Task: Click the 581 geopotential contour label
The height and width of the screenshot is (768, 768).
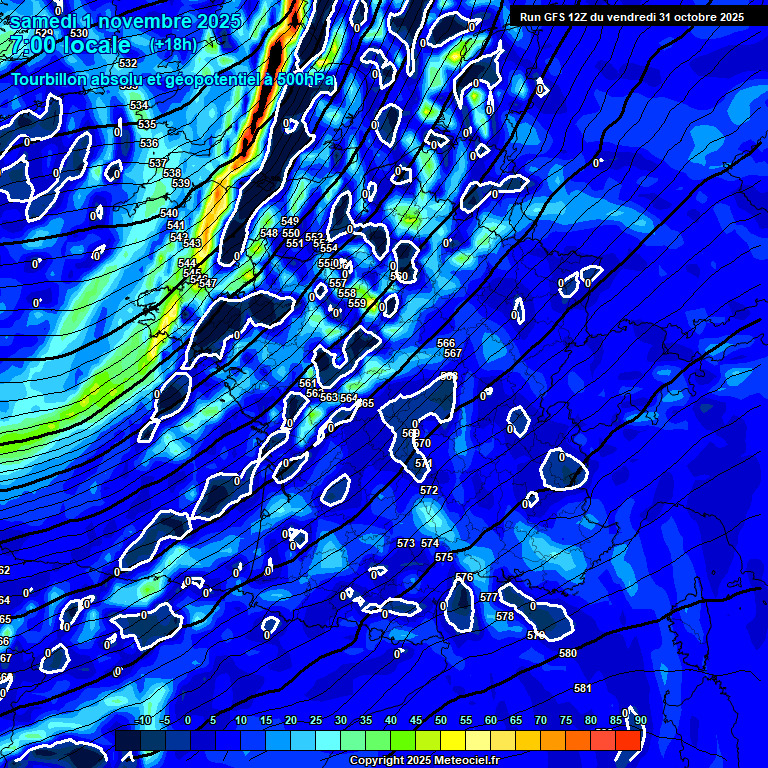Action: [583, 688]
